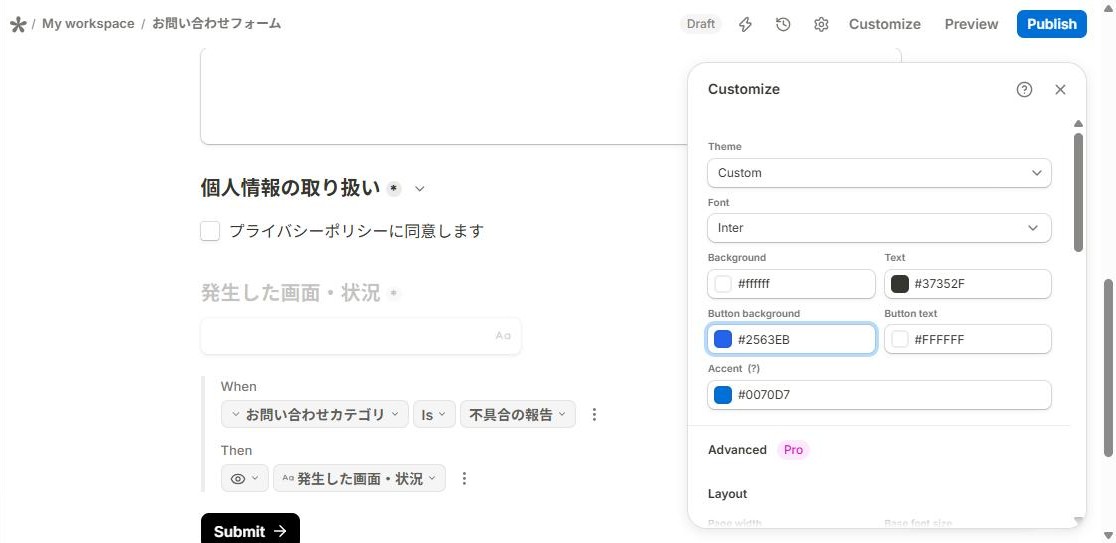Open the eye visibility action dropdown

click(x=245, y=478)
